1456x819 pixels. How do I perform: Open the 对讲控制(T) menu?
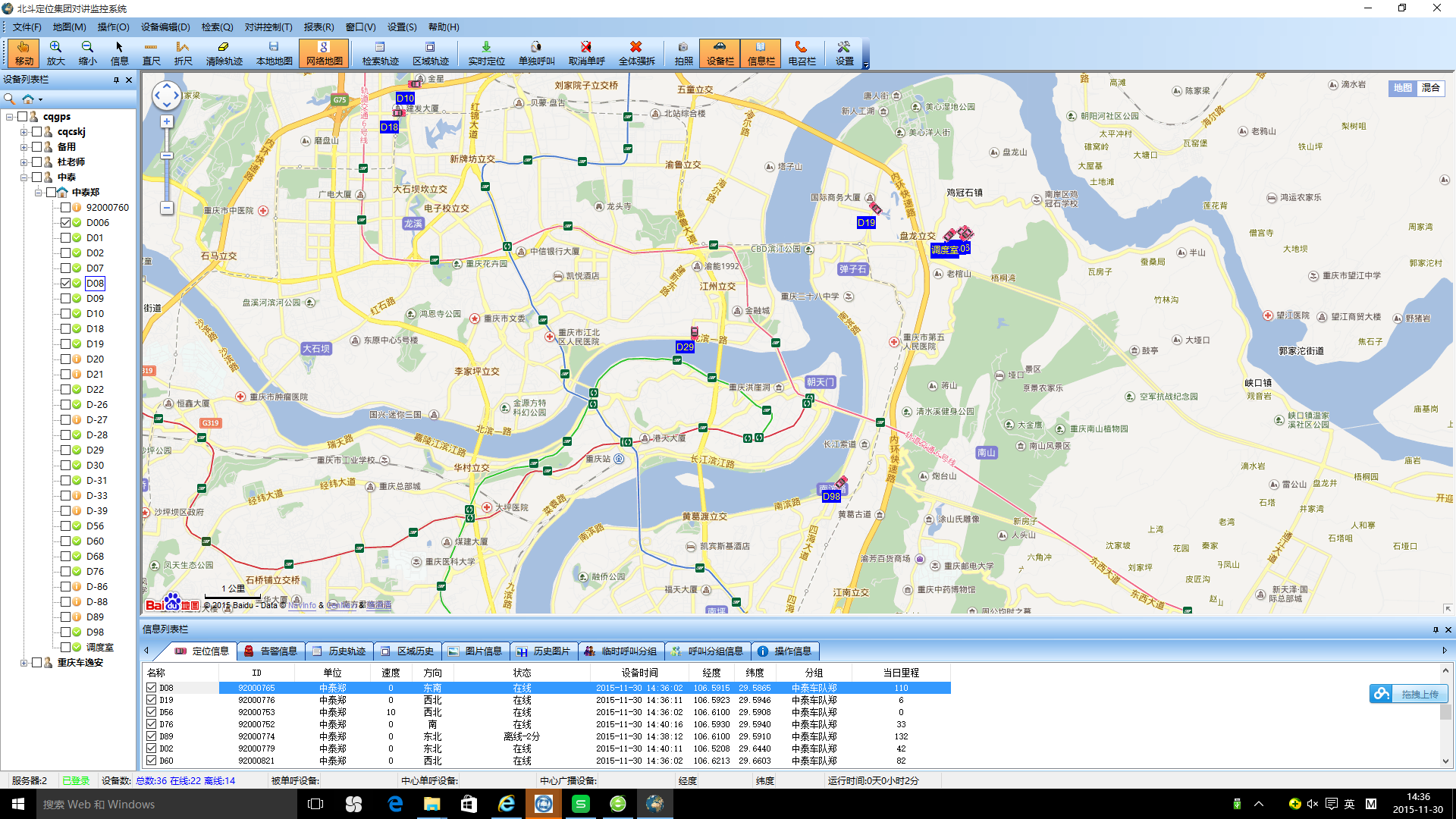[x=268, y=27]
